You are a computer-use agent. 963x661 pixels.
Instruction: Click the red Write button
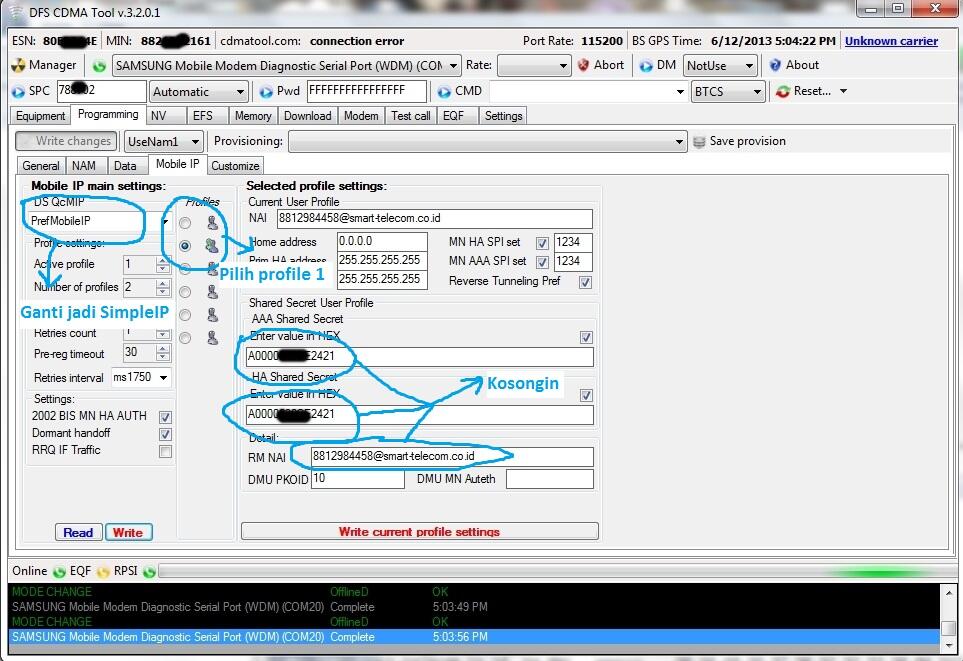click(x=128, y=533)
